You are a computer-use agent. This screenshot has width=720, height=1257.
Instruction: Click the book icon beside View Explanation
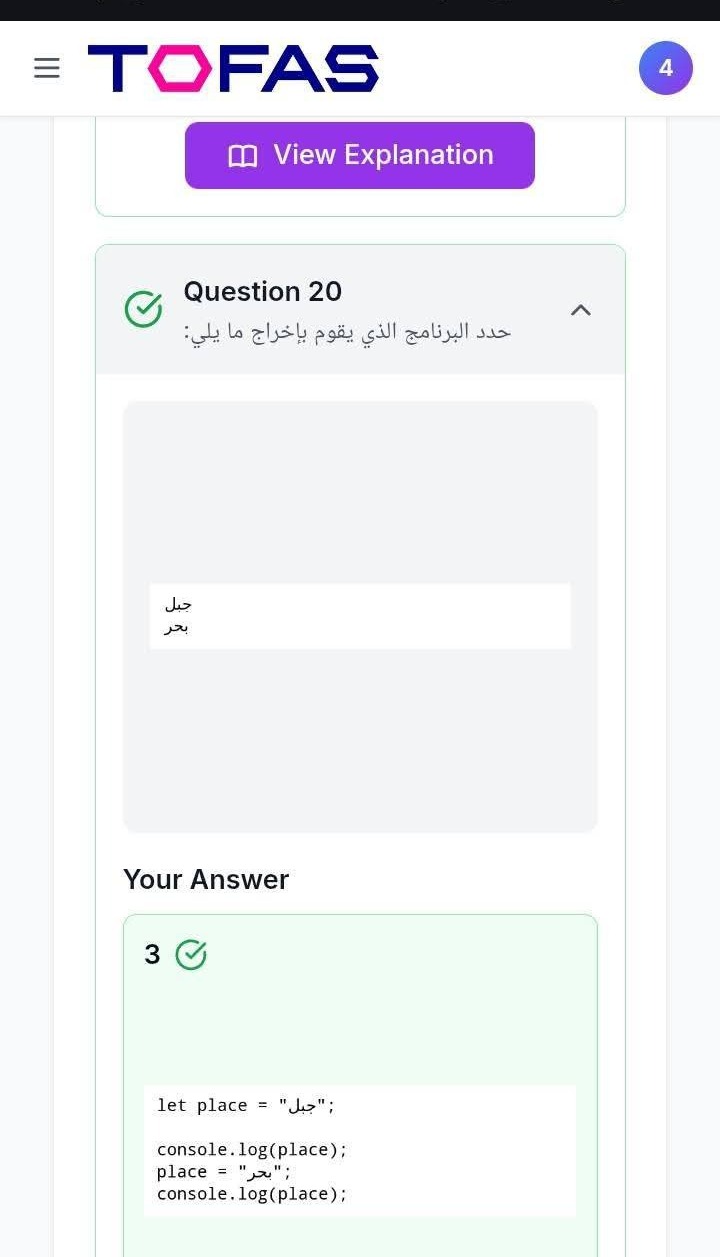coord(243,156)
